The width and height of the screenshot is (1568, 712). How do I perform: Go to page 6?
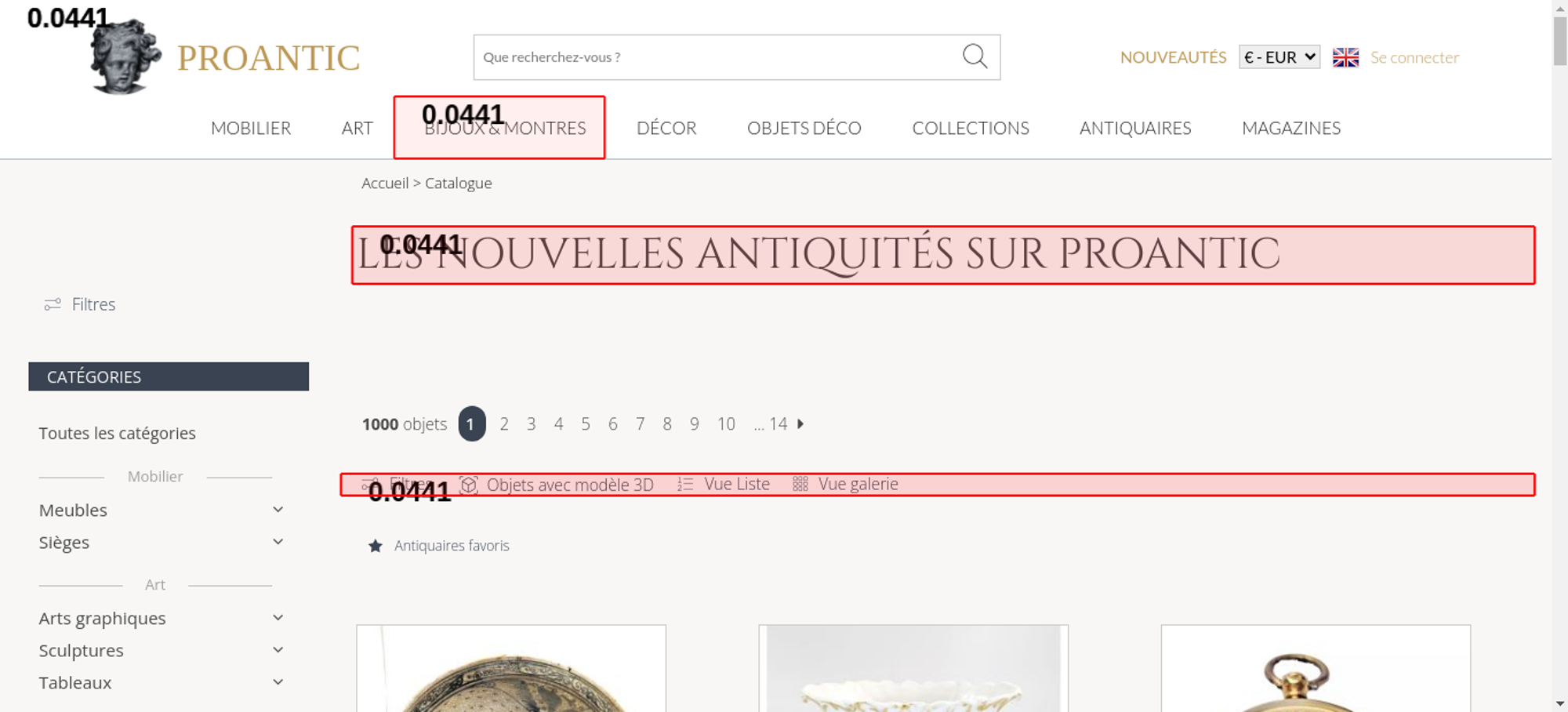[613, 423]
